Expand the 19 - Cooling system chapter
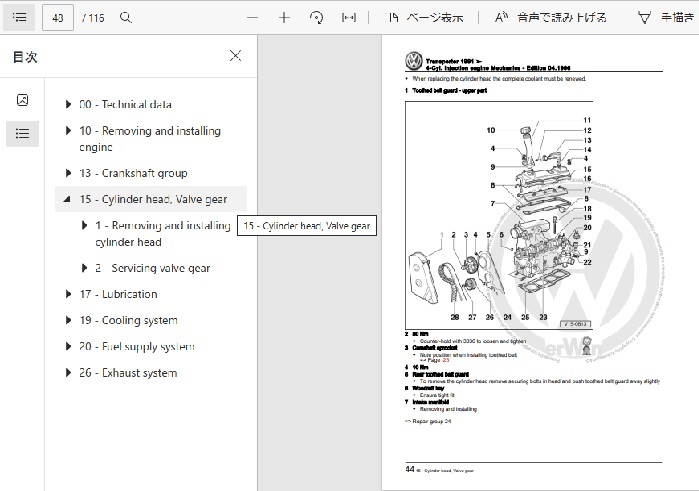 point(68,320)
